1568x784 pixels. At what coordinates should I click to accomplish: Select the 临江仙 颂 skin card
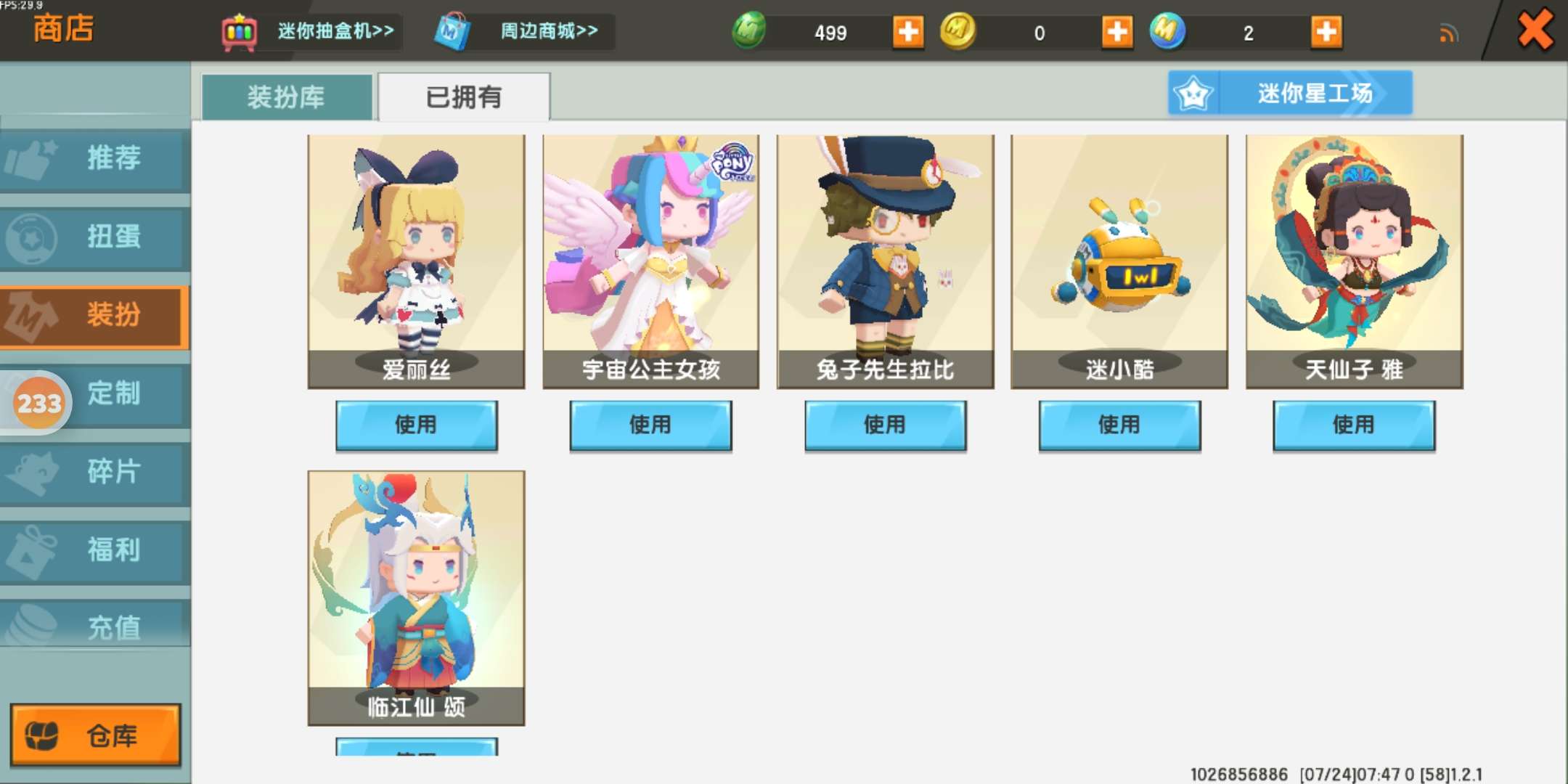[416, 597]
